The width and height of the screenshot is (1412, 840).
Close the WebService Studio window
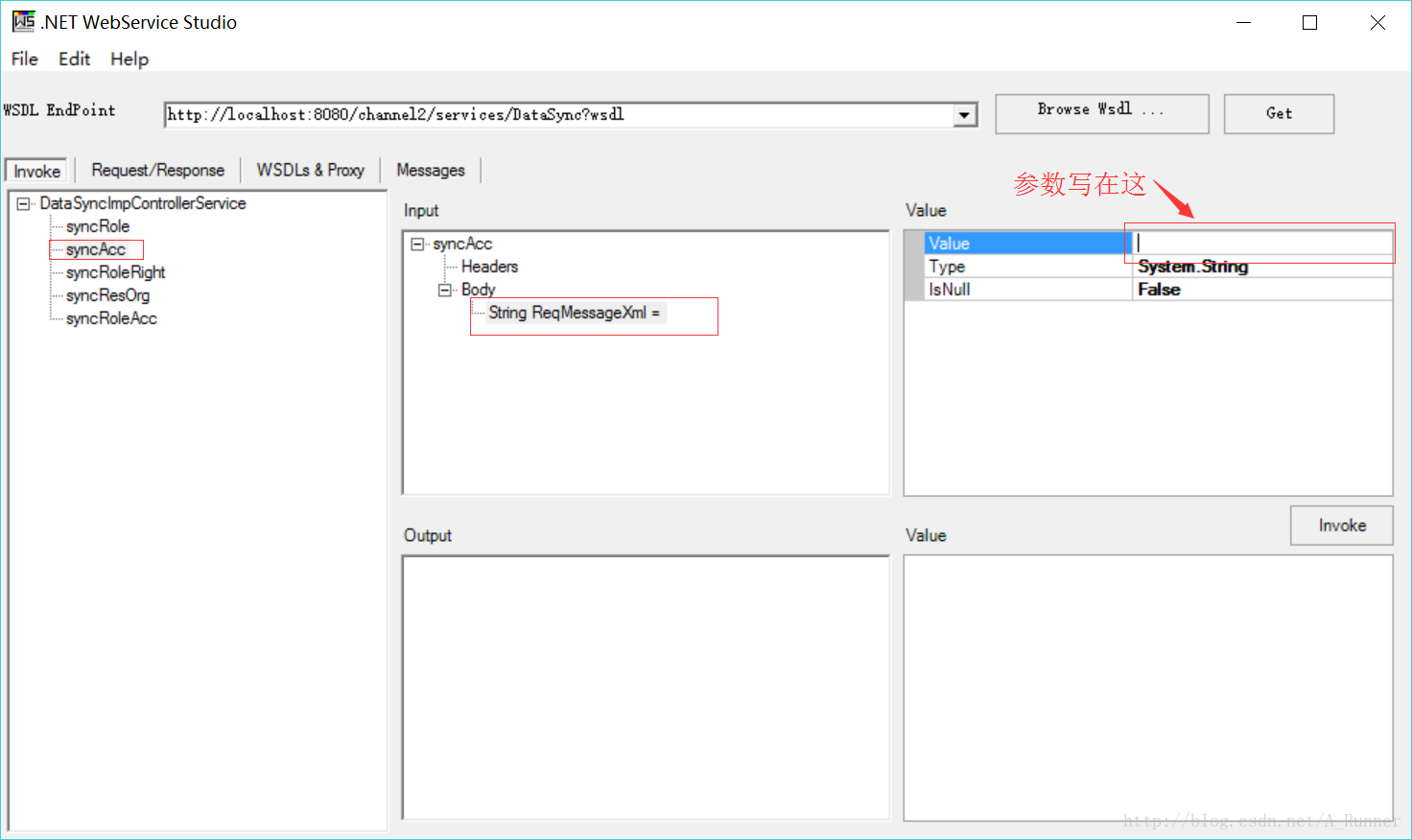1377,22
